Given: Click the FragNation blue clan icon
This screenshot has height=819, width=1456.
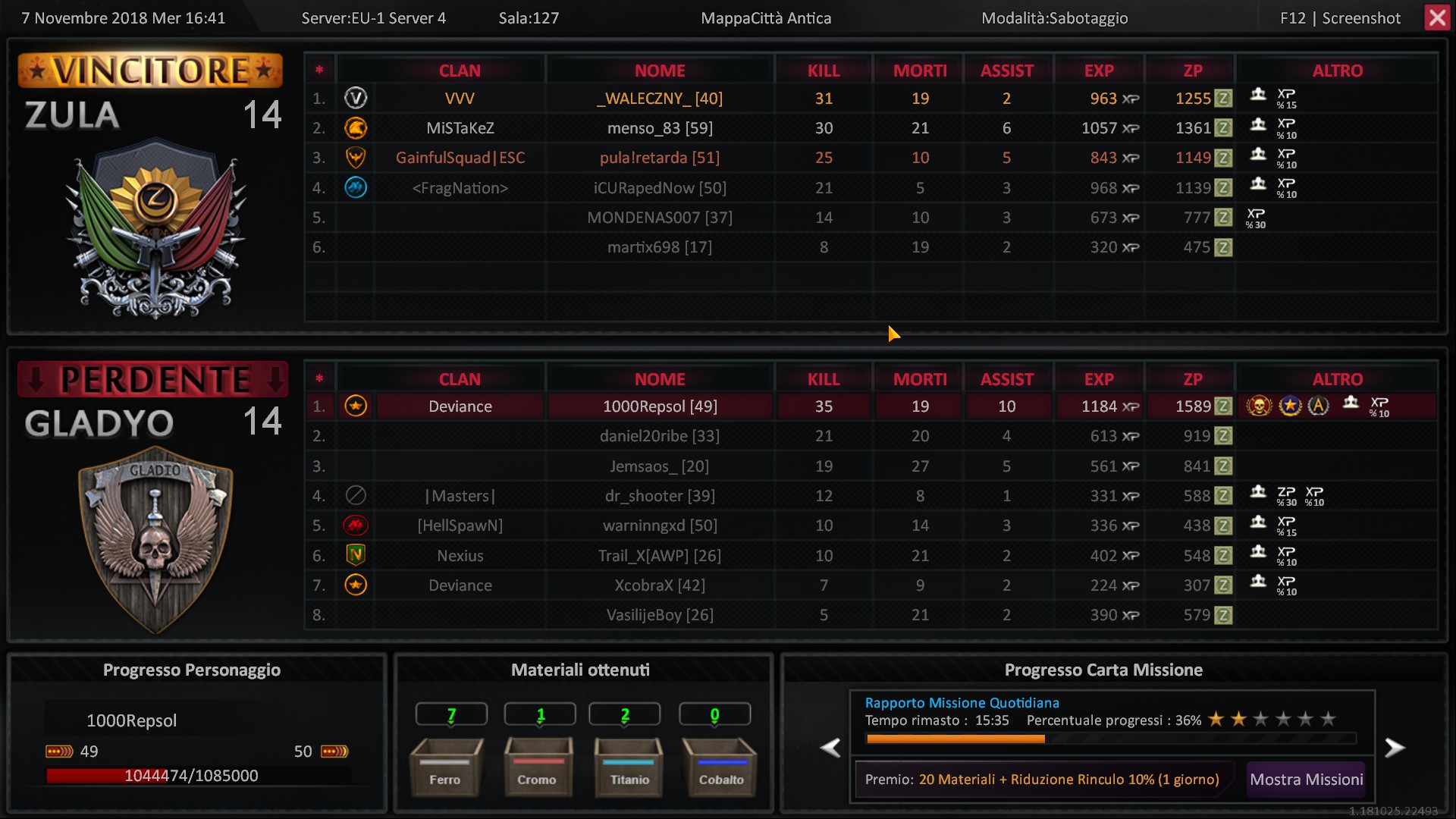Looking at the screenshot, I should [356, 187].
